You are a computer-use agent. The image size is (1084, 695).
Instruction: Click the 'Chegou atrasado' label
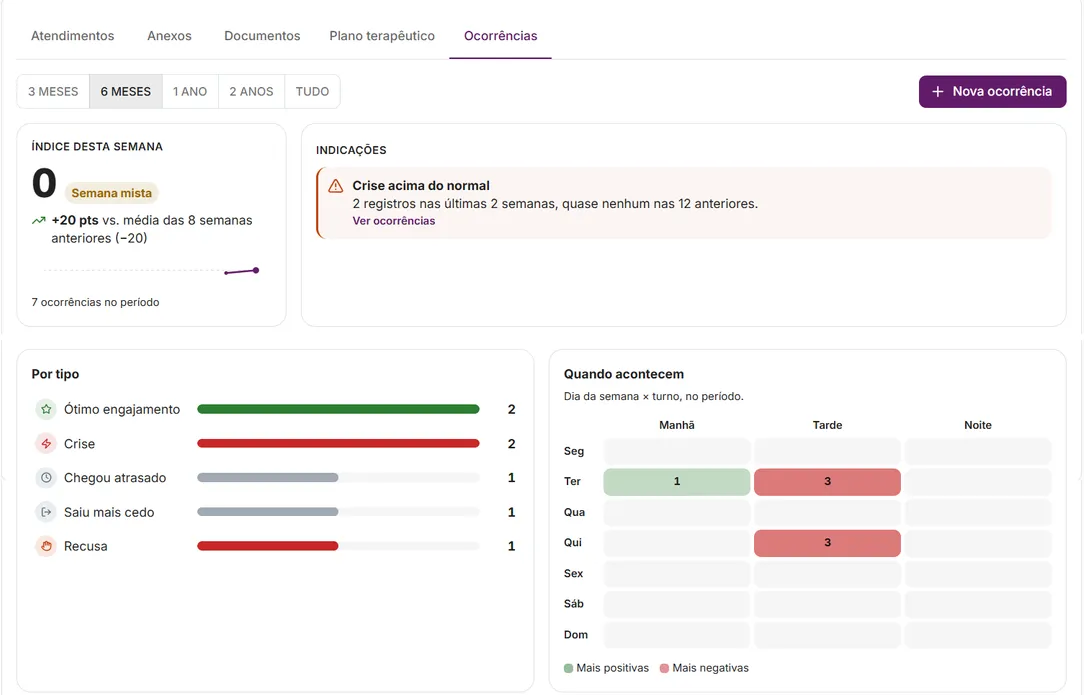[115, 477]
